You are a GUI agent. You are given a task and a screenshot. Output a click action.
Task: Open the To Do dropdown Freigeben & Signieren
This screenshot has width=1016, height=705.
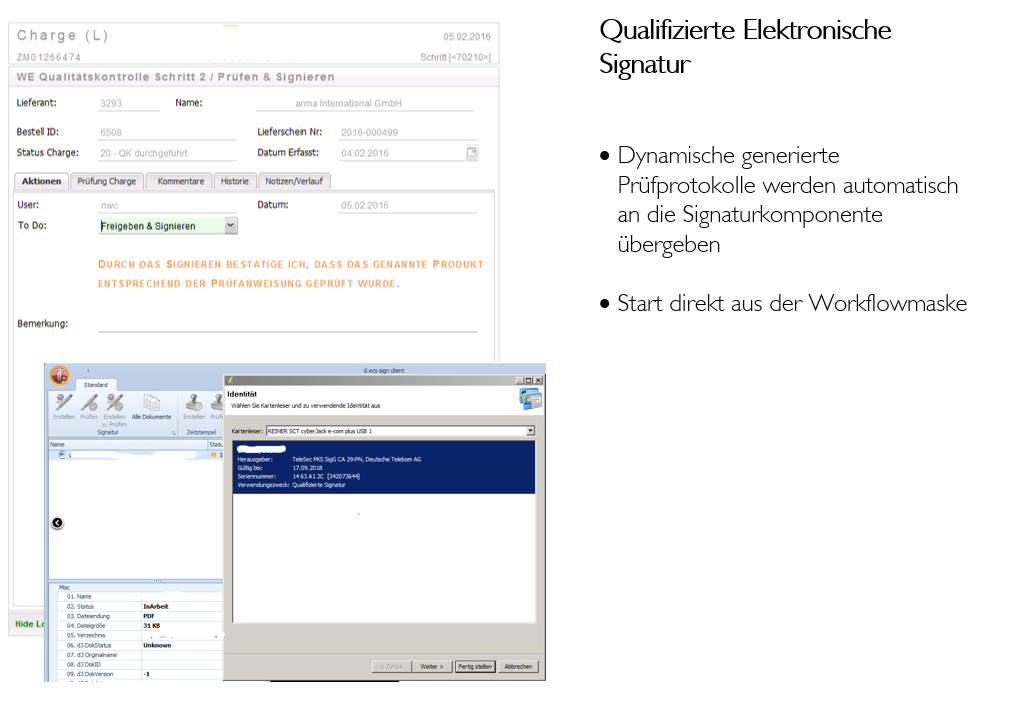(x=231, y=225)
